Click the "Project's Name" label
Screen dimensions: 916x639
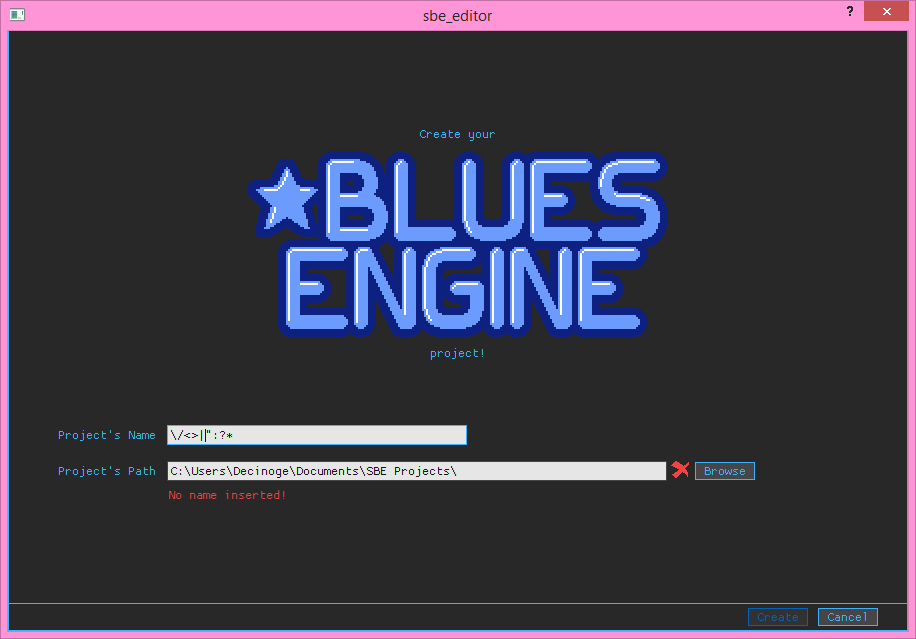[106, 435]
